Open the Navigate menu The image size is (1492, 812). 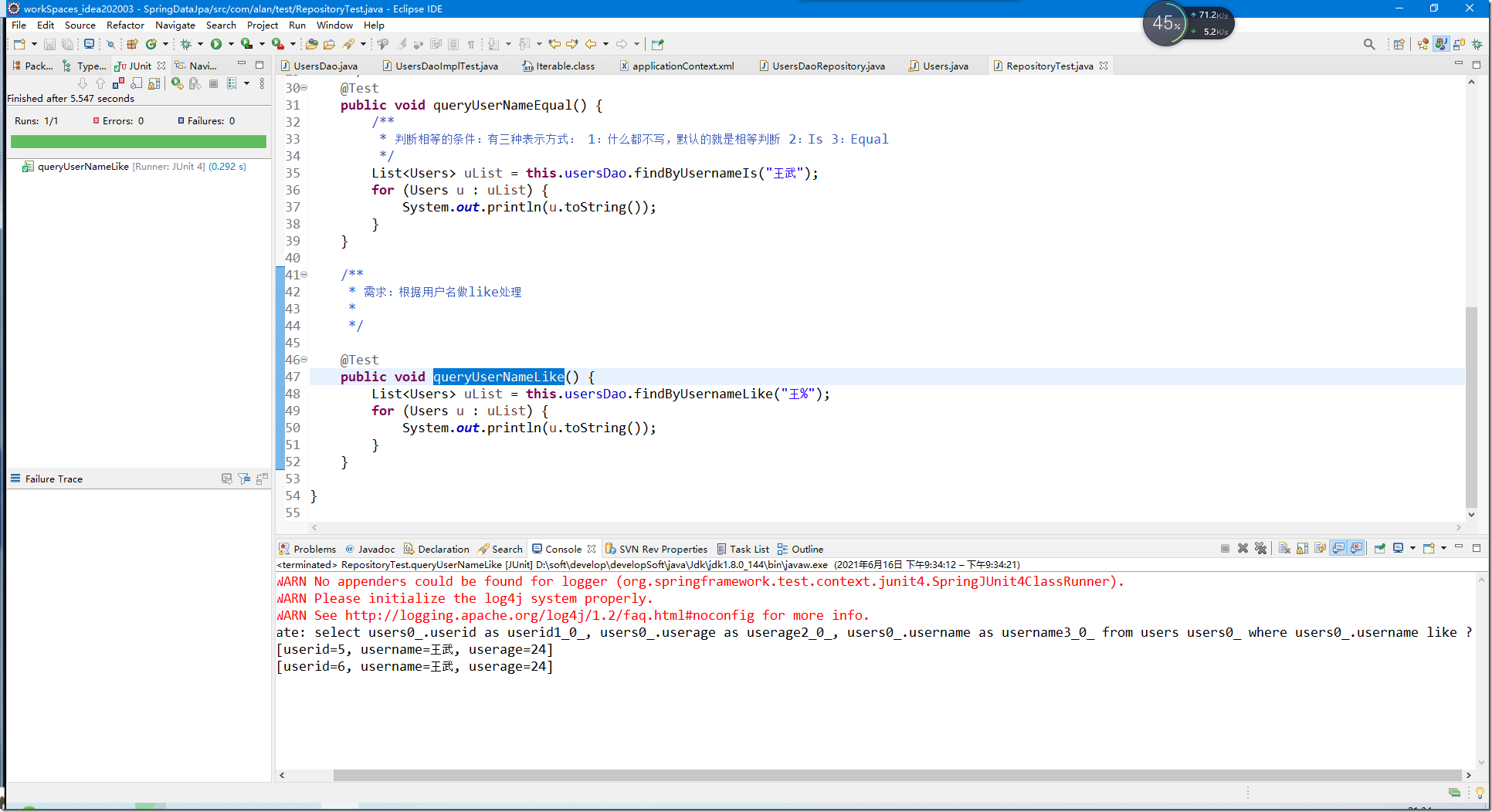pos(175,25)
